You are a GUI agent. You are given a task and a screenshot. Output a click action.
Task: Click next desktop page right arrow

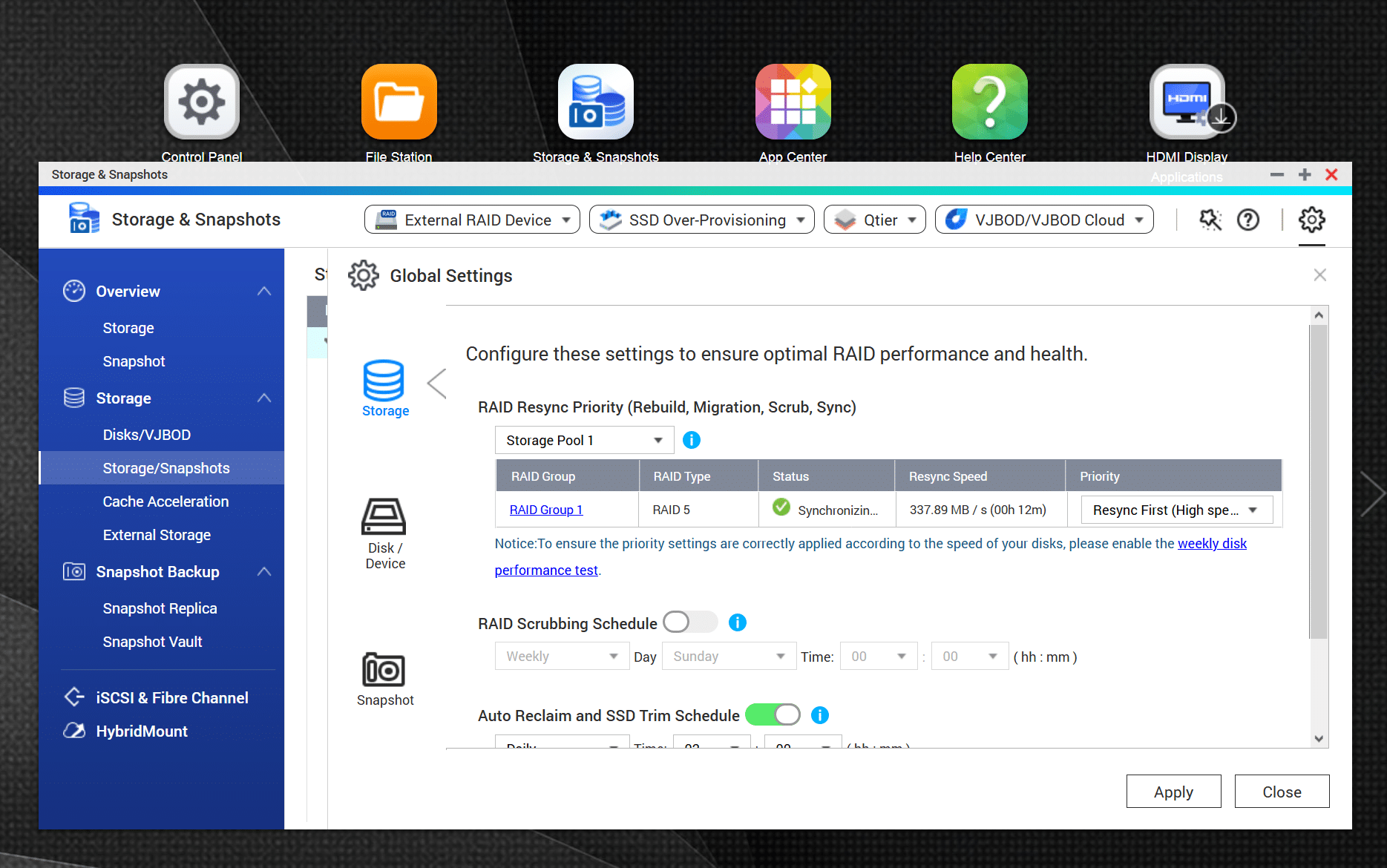click(x=1371, y=493)
